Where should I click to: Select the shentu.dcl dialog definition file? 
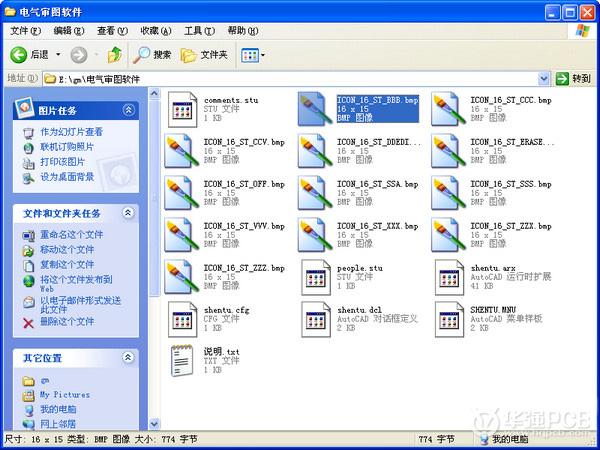316,318
